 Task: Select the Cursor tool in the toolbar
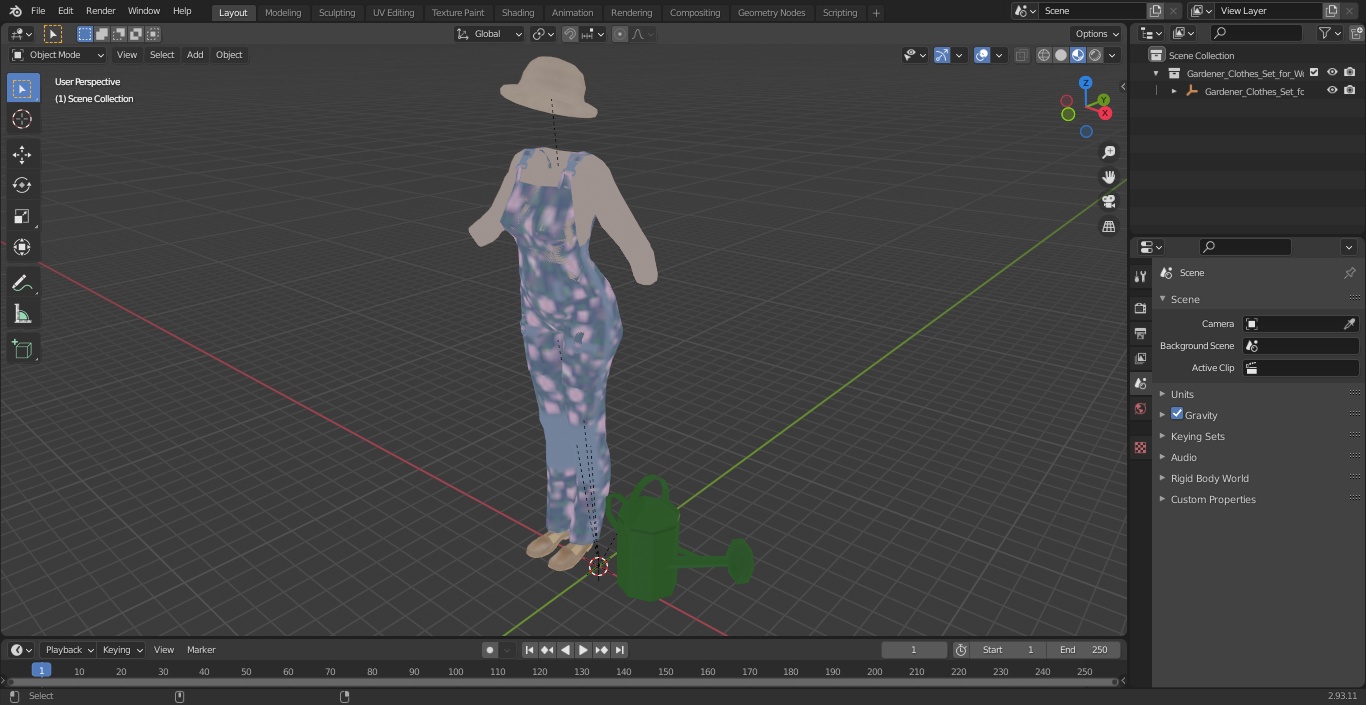click(22, 119)
